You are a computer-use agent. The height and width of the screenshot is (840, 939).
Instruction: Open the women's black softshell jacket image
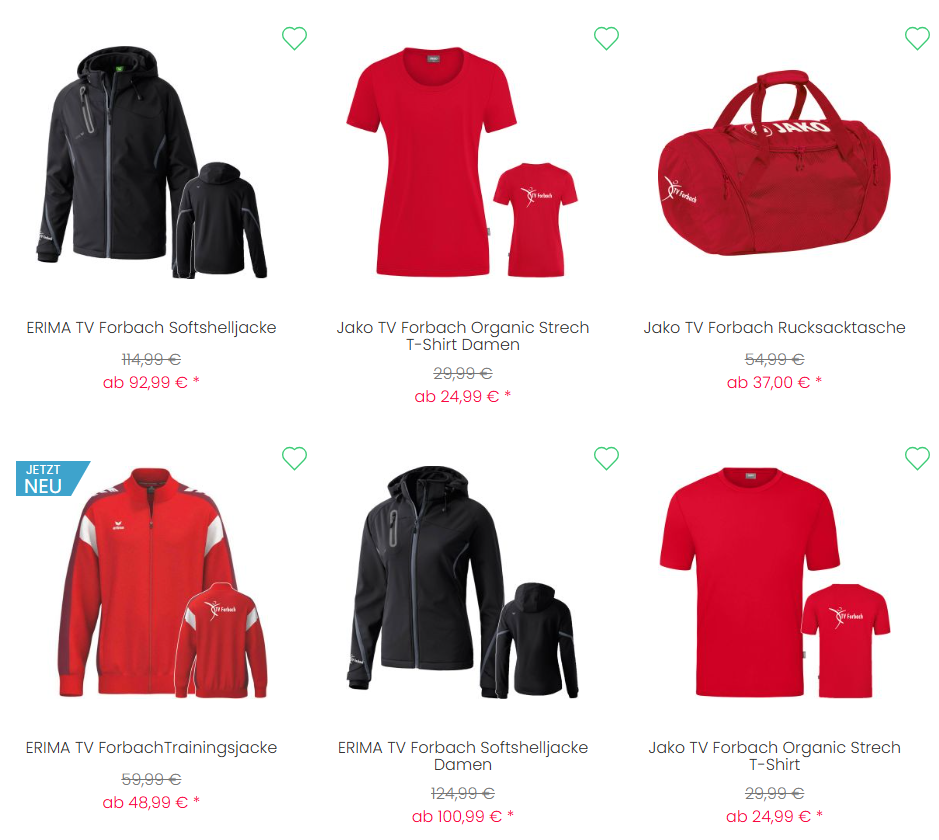point(463,582)
